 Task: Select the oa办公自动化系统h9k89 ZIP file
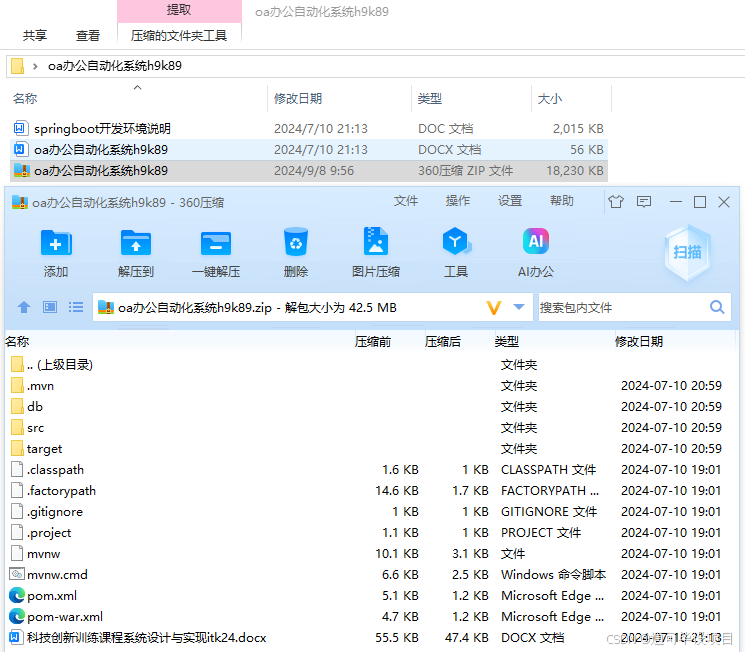[x=309, y=171]
